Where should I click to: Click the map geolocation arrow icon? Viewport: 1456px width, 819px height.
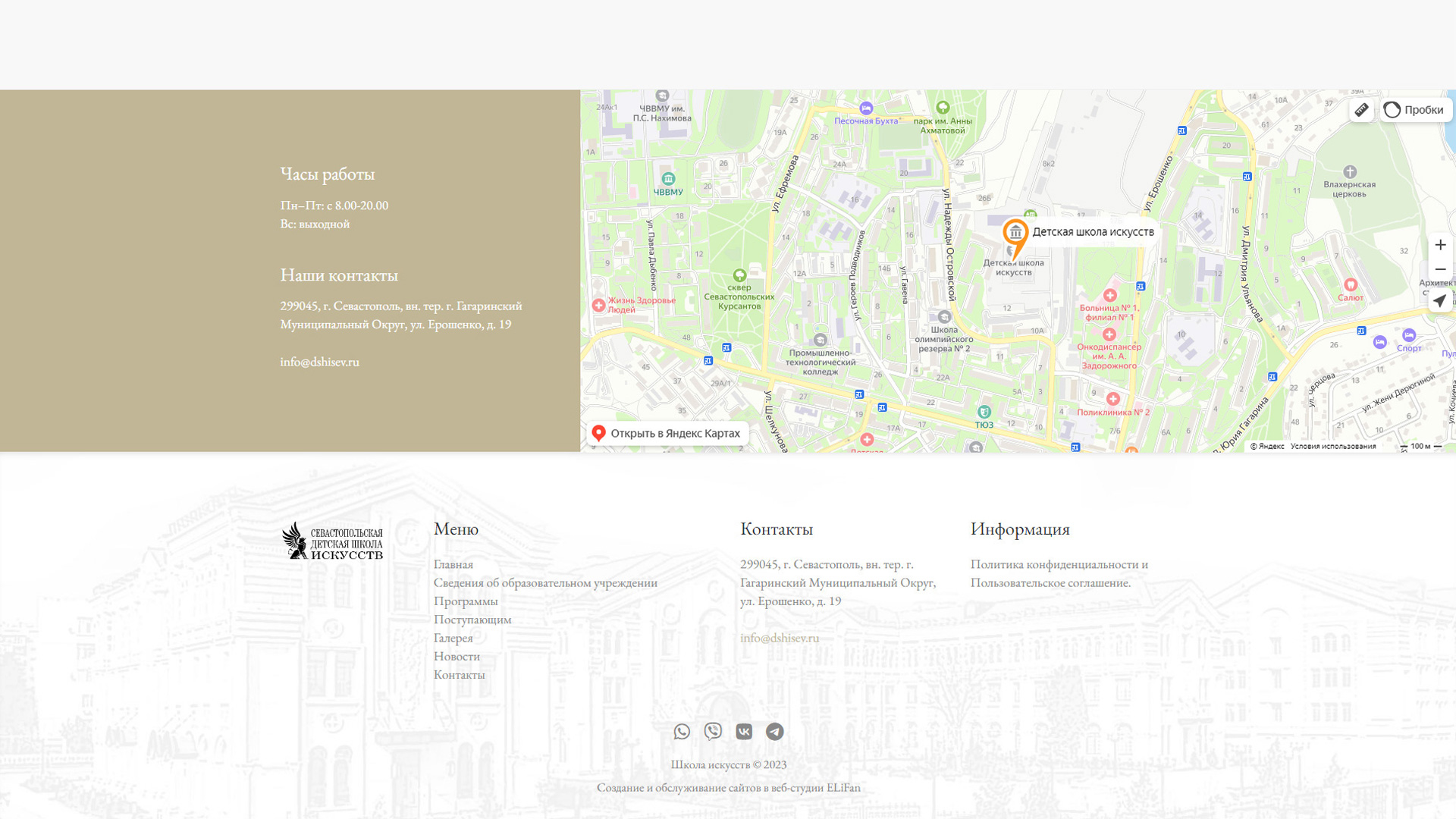[1439, 300]
